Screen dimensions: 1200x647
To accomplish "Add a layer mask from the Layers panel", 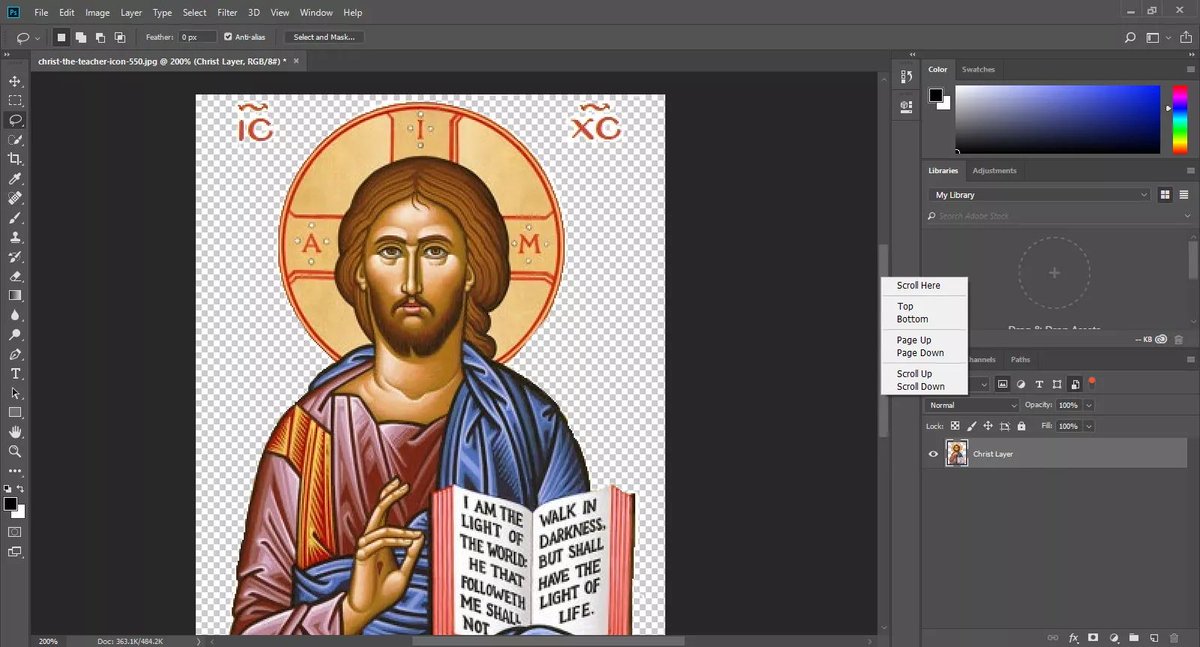I will click(1093, 637).
